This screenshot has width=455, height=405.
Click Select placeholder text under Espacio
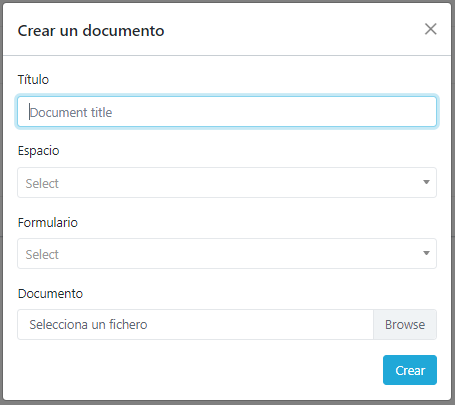click(x=42, y=184)
